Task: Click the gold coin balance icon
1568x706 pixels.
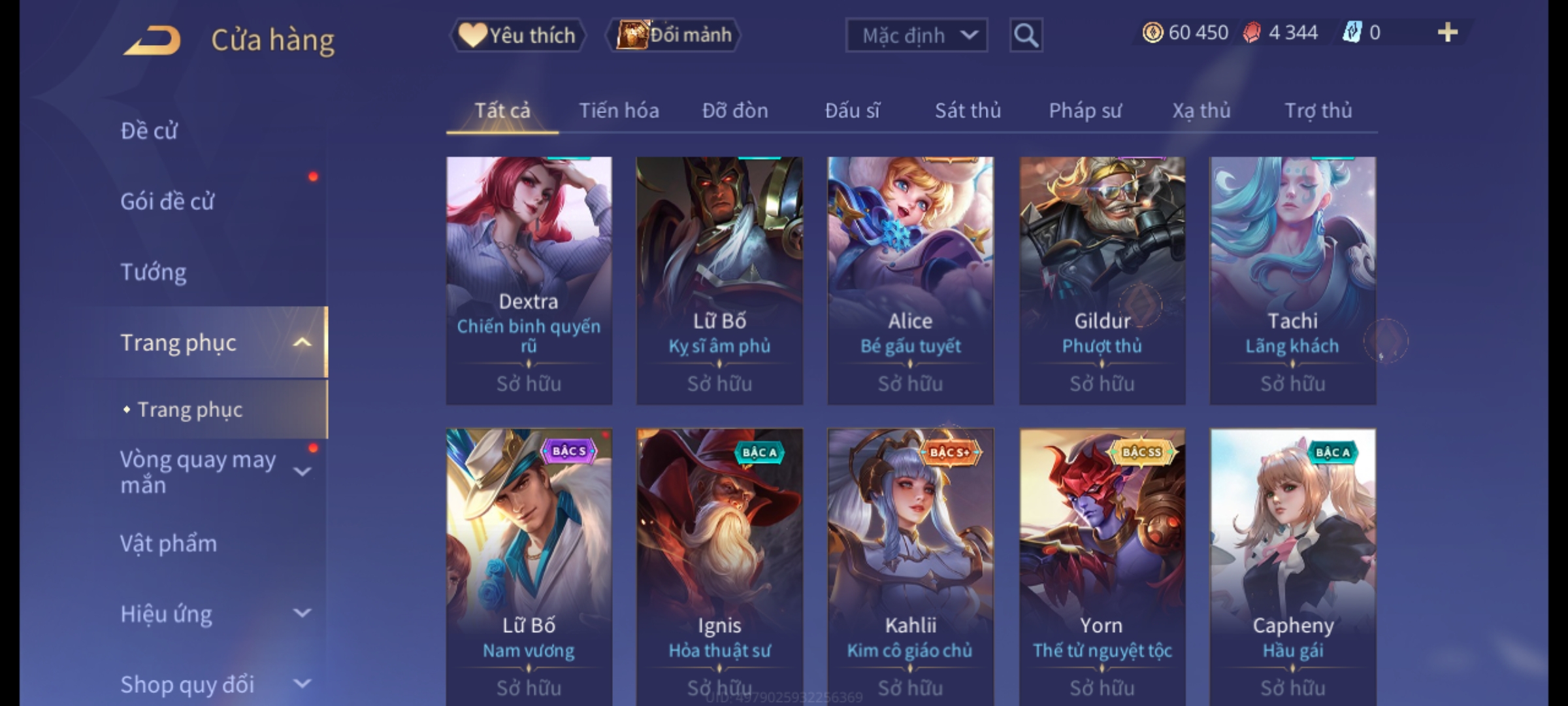Action: (x=1152, y=33)
